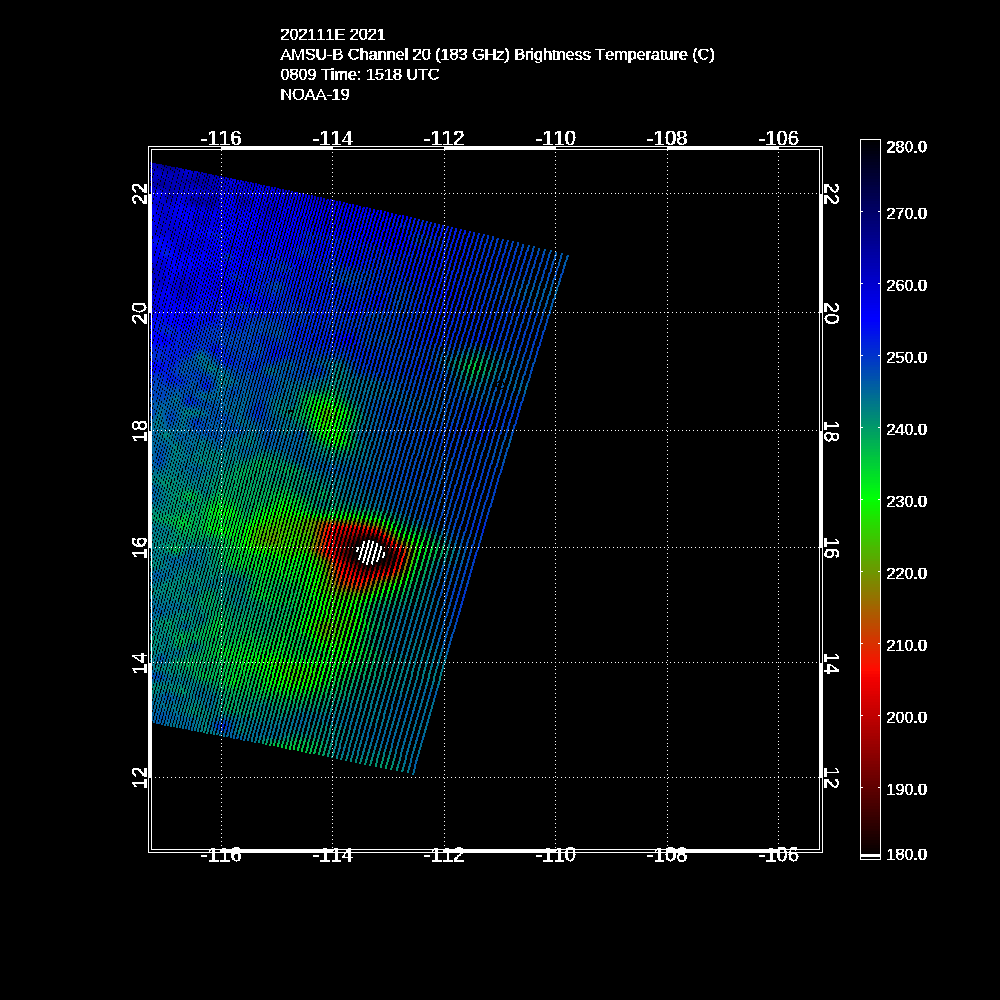Click latitude 20 on the right axis

point(831,313)
